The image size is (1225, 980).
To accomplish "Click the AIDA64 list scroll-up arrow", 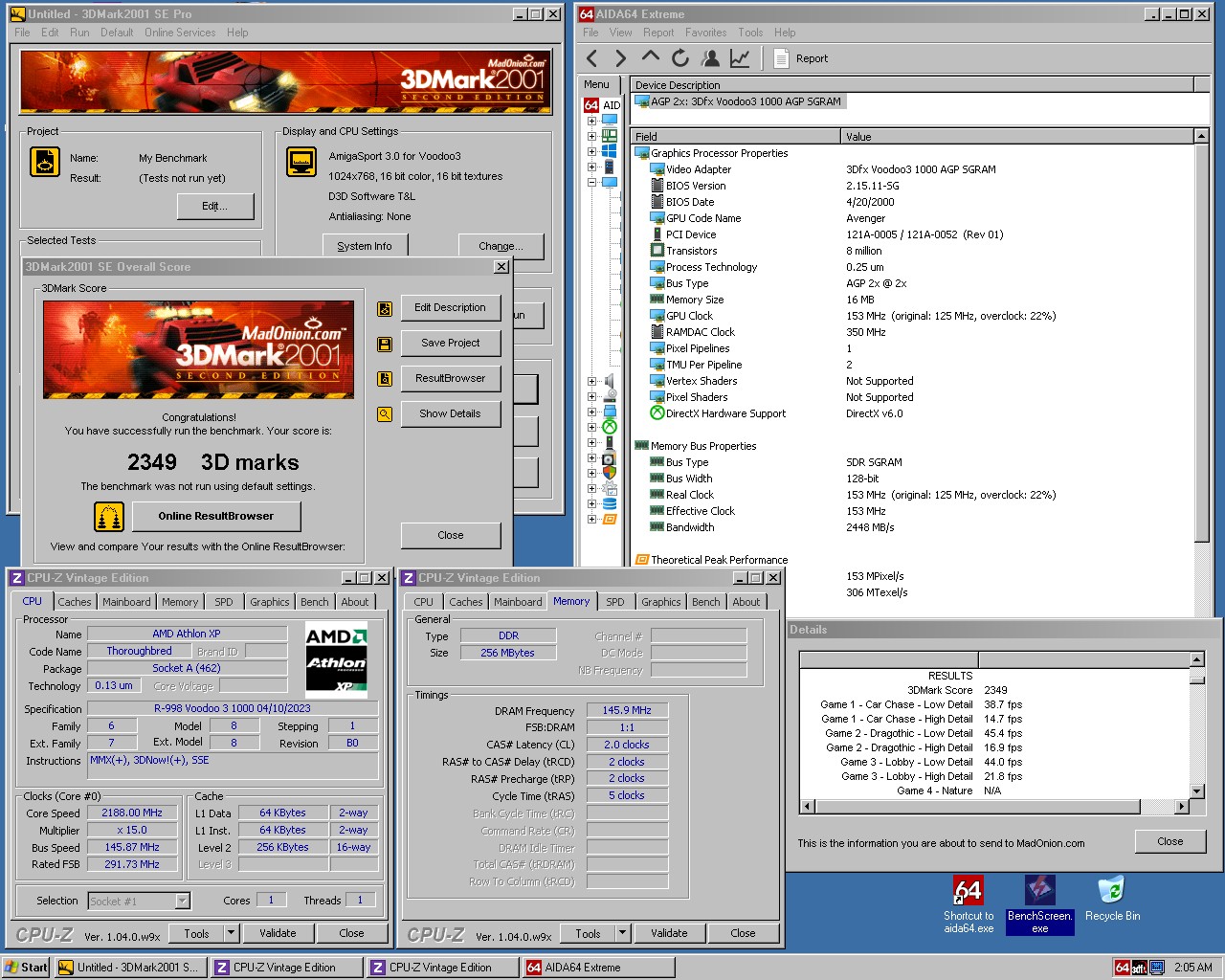I will (1202, 136).
